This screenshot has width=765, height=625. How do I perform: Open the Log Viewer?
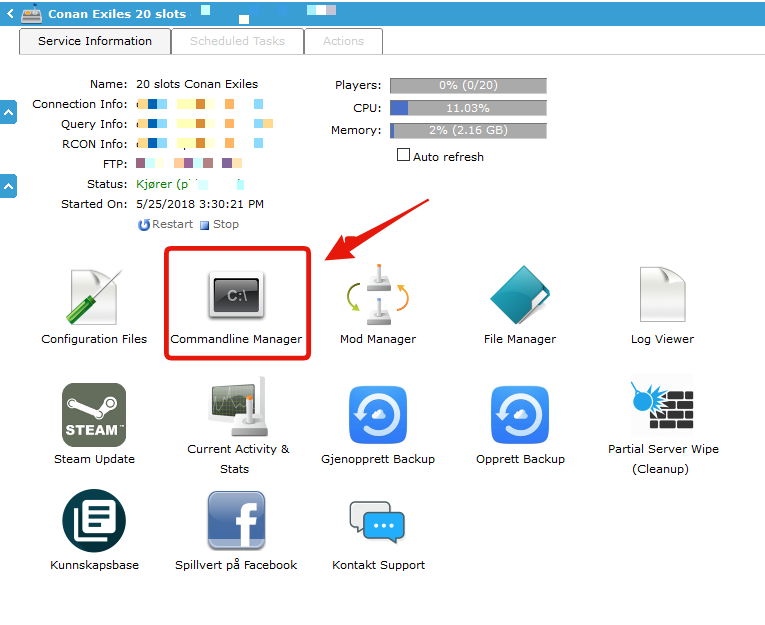coord(662,294)
